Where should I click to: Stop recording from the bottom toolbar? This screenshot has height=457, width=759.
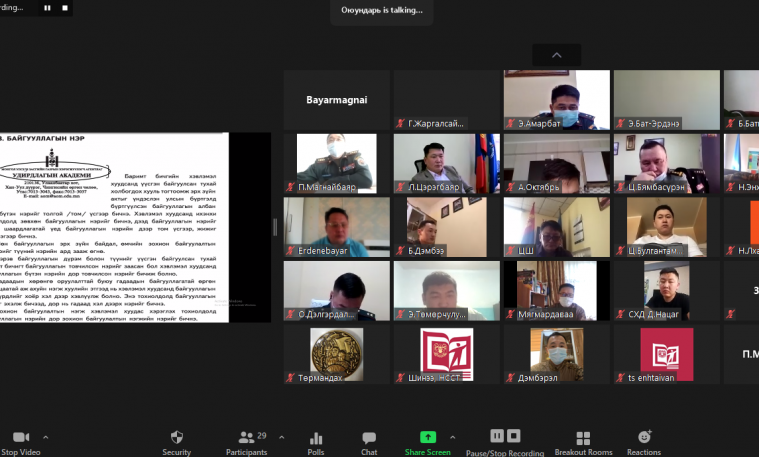click(x=514, y=436)
